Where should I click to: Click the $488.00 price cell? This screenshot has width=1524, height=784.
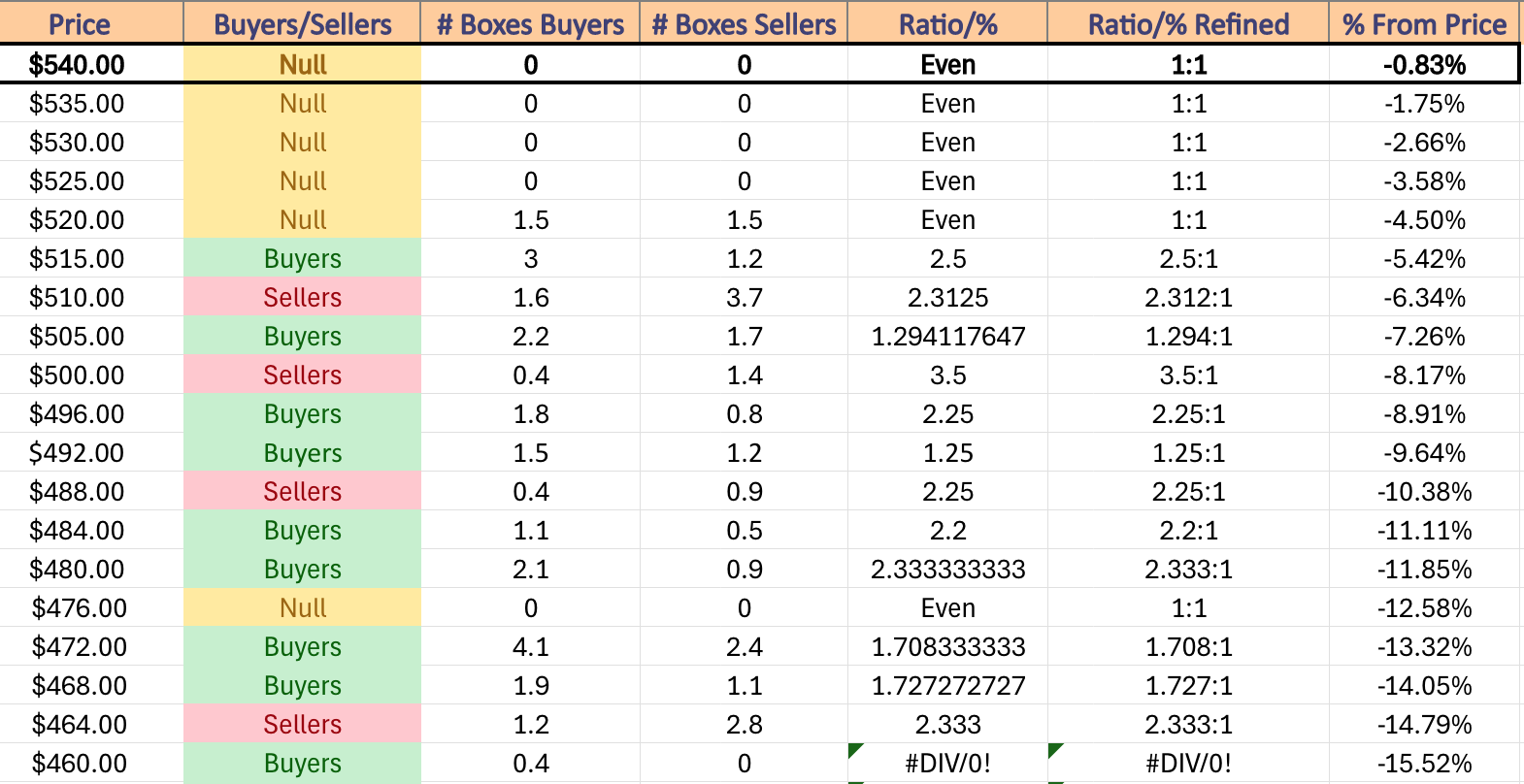[x=91, y=491]
